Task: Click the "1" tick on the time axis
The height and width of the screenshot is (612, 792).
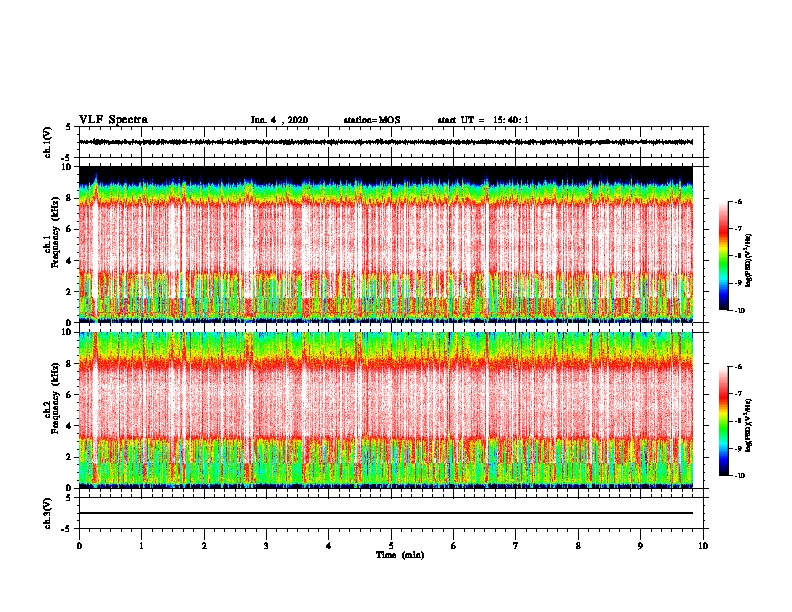Action: click(141, 546)
